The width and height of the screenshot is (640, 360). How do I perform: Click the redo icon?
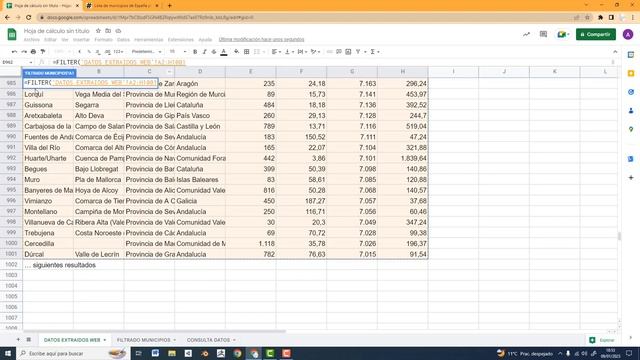[x=24, y=52]
